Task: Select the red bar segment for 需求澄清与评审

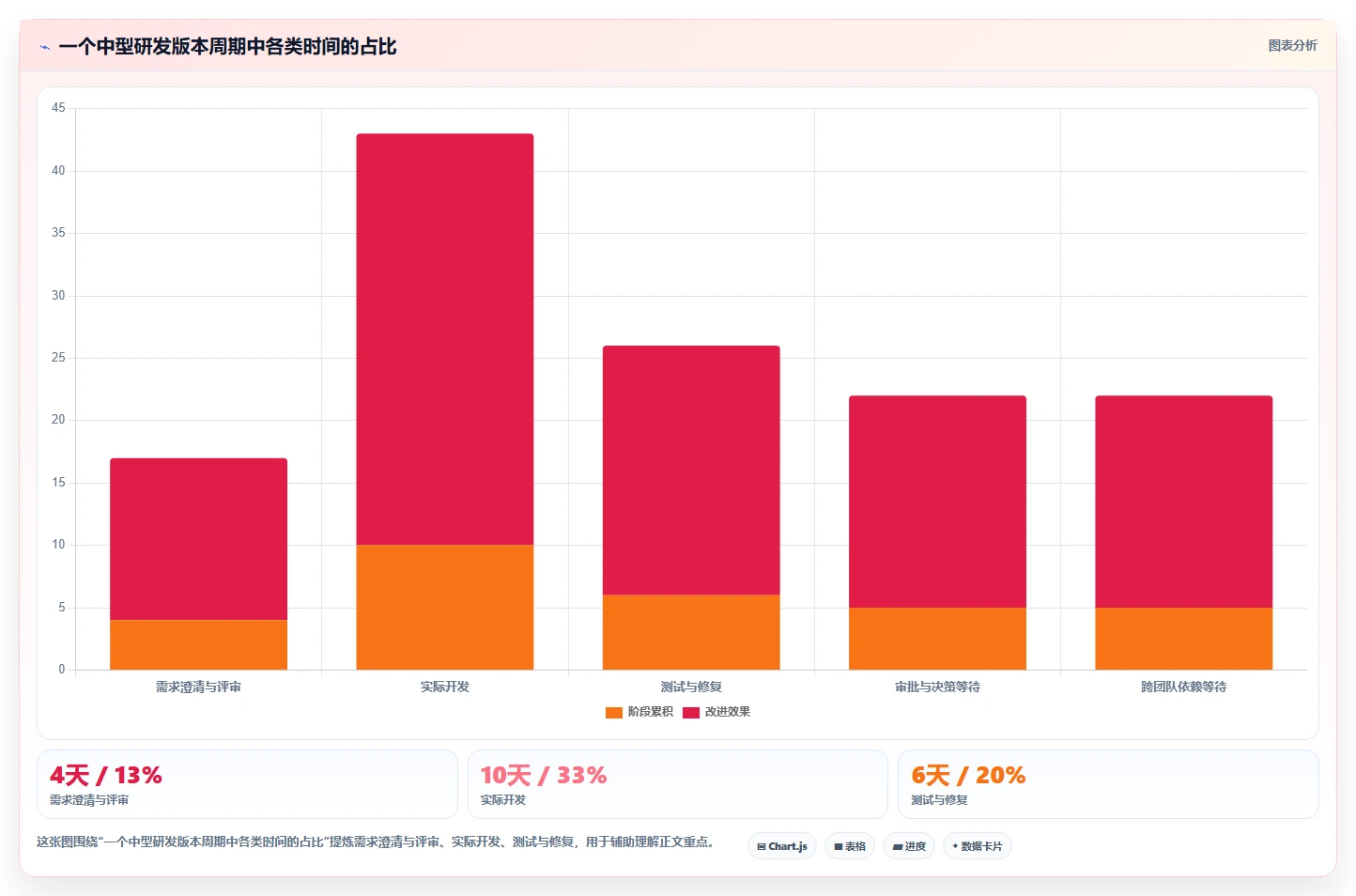Action: click(x=198, y=539)
